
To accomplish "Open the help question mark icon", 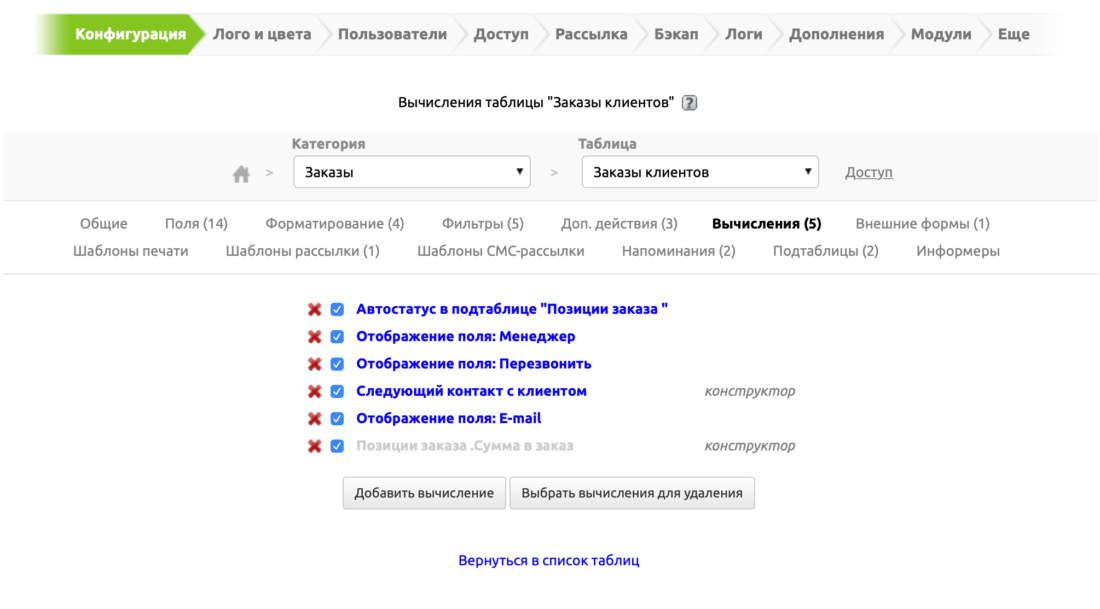I will click(689, 103).
